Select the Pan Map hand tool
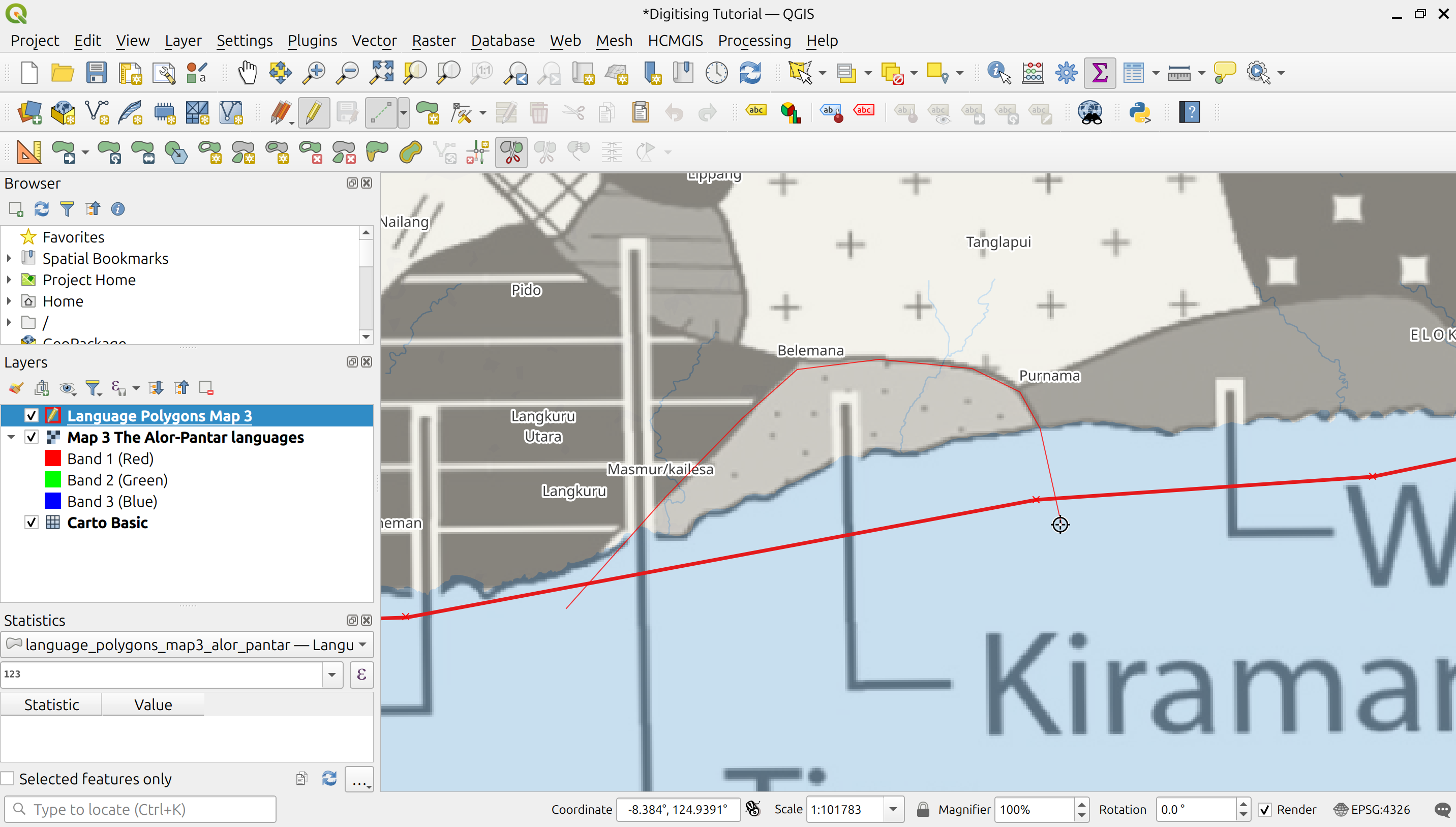1456x827 pixels. 247,73
